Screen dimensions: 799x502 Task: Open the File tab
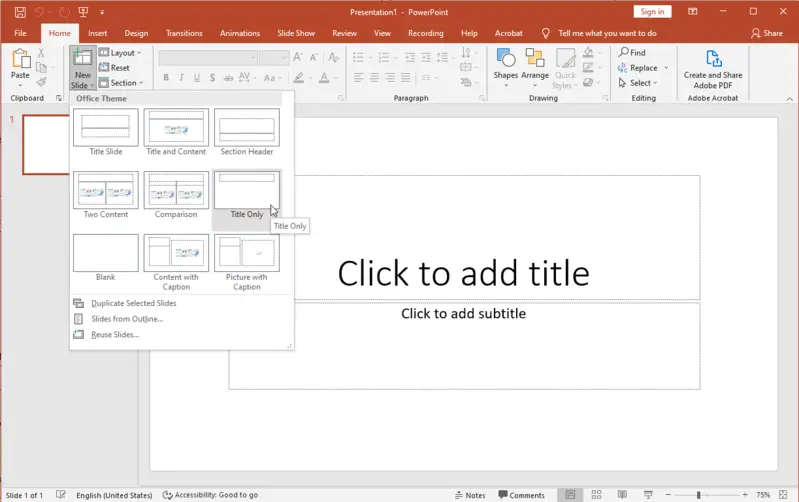point(20,33)
